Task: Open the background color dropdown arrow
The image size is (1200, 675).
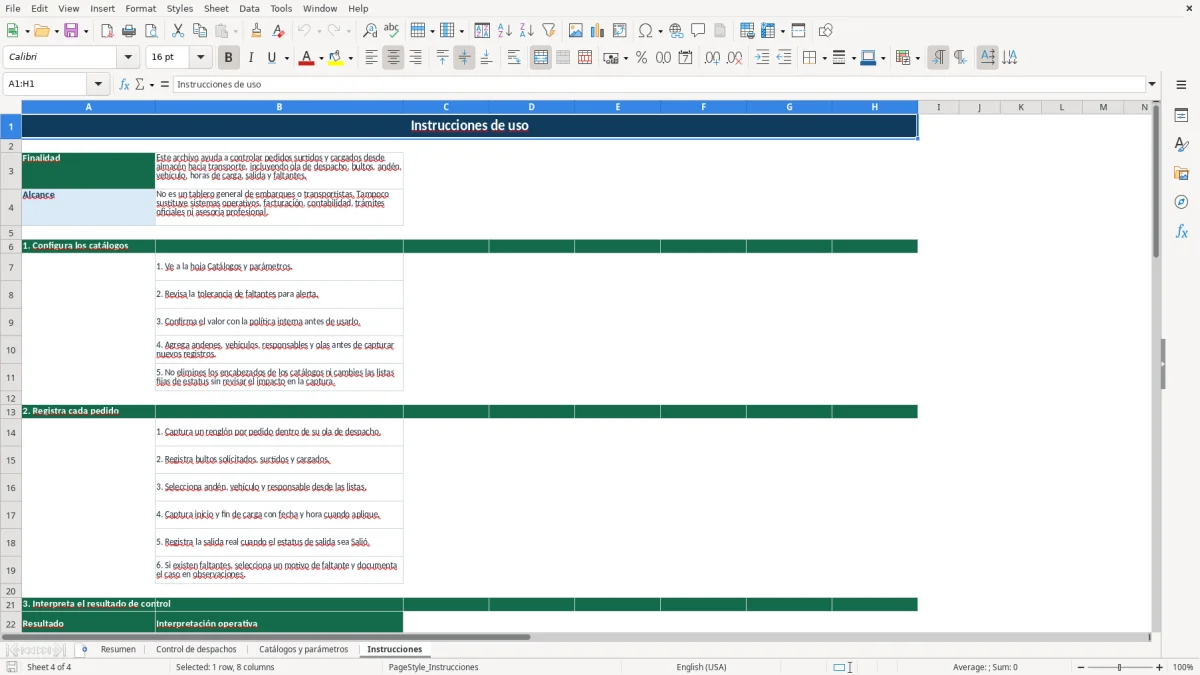Action: tap(350, 58)
